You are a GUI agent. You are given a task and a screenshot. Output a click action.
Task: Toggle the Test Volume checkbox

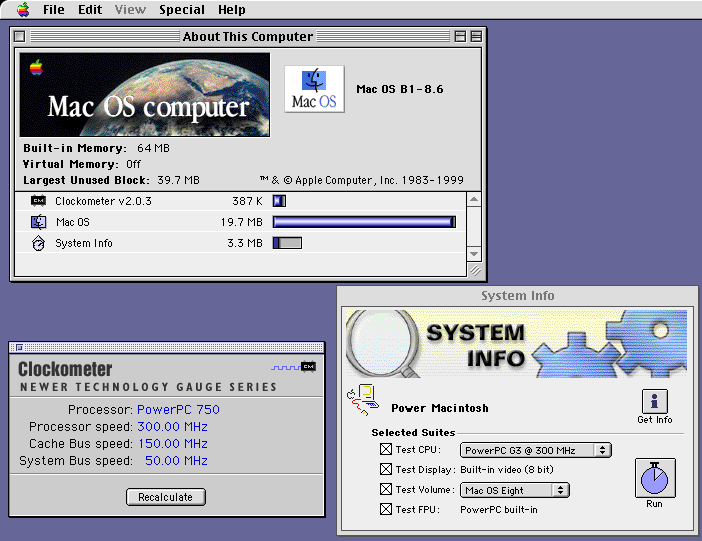[386, 489]
